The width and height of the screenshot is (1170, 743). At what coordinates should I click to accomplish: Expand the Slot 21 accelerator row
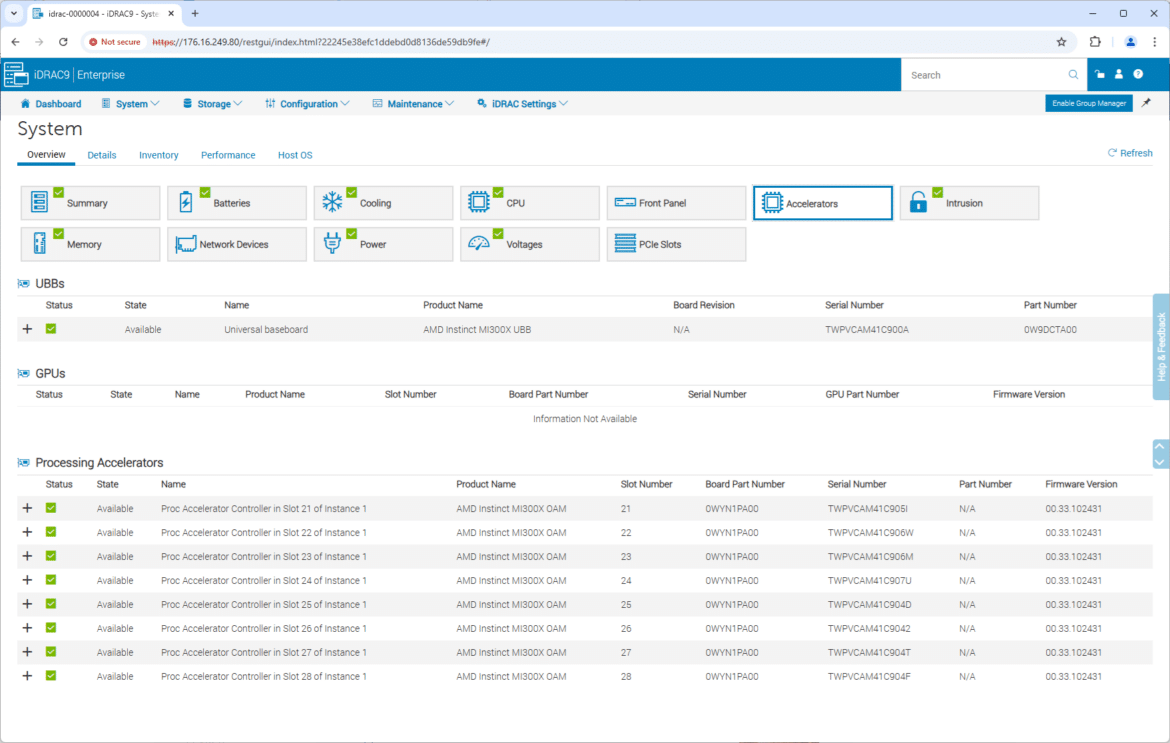[x=27, y=508]
